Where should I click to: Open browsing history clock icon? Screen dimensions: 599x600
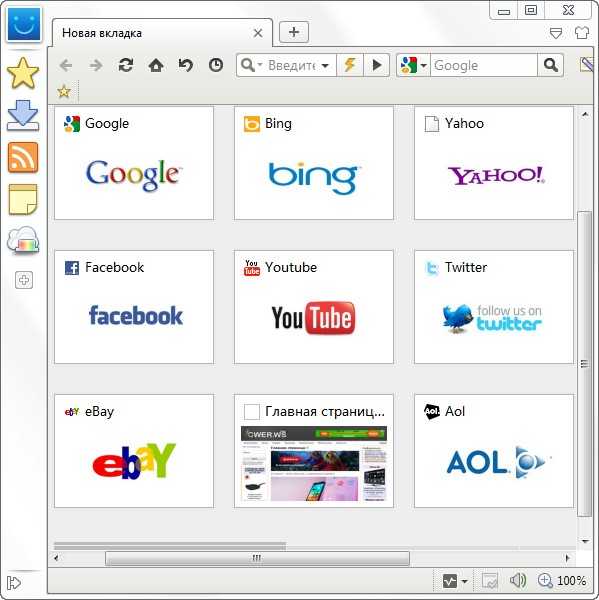216,65
